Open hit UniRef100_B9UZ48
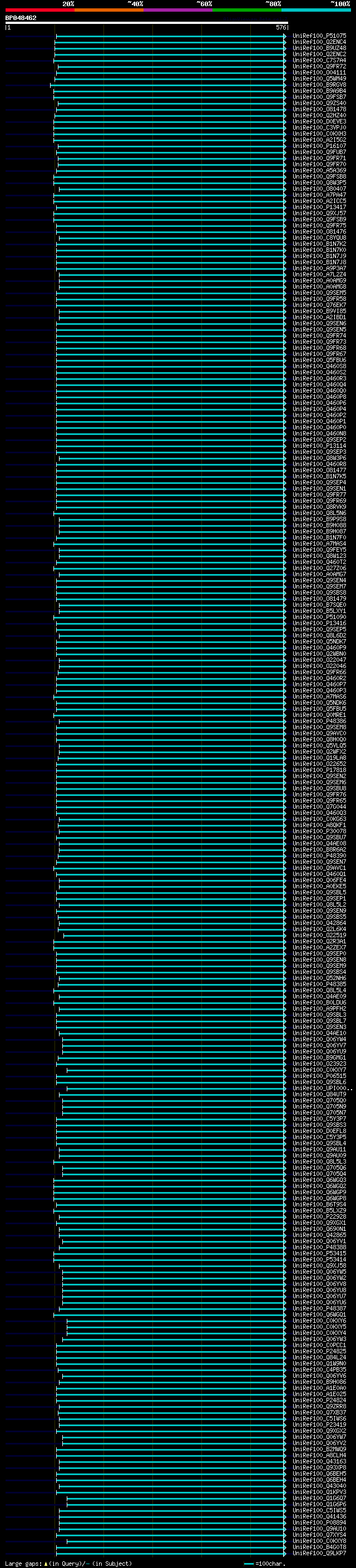This screenshot has width=356, height=1568. pyautogui.click(x=319, y=48)
